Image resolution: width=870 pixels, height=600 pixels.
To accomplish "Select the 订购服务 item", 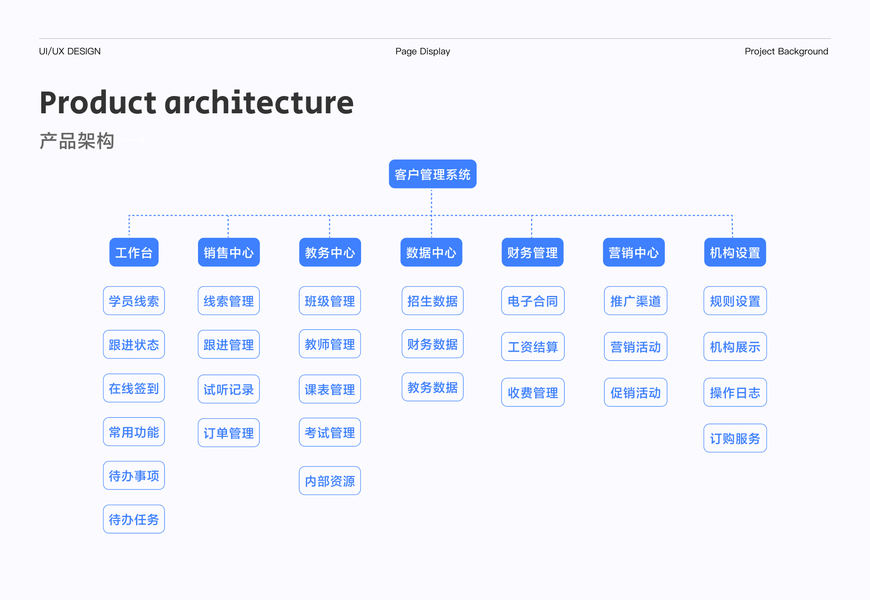I will click(735, 438).
